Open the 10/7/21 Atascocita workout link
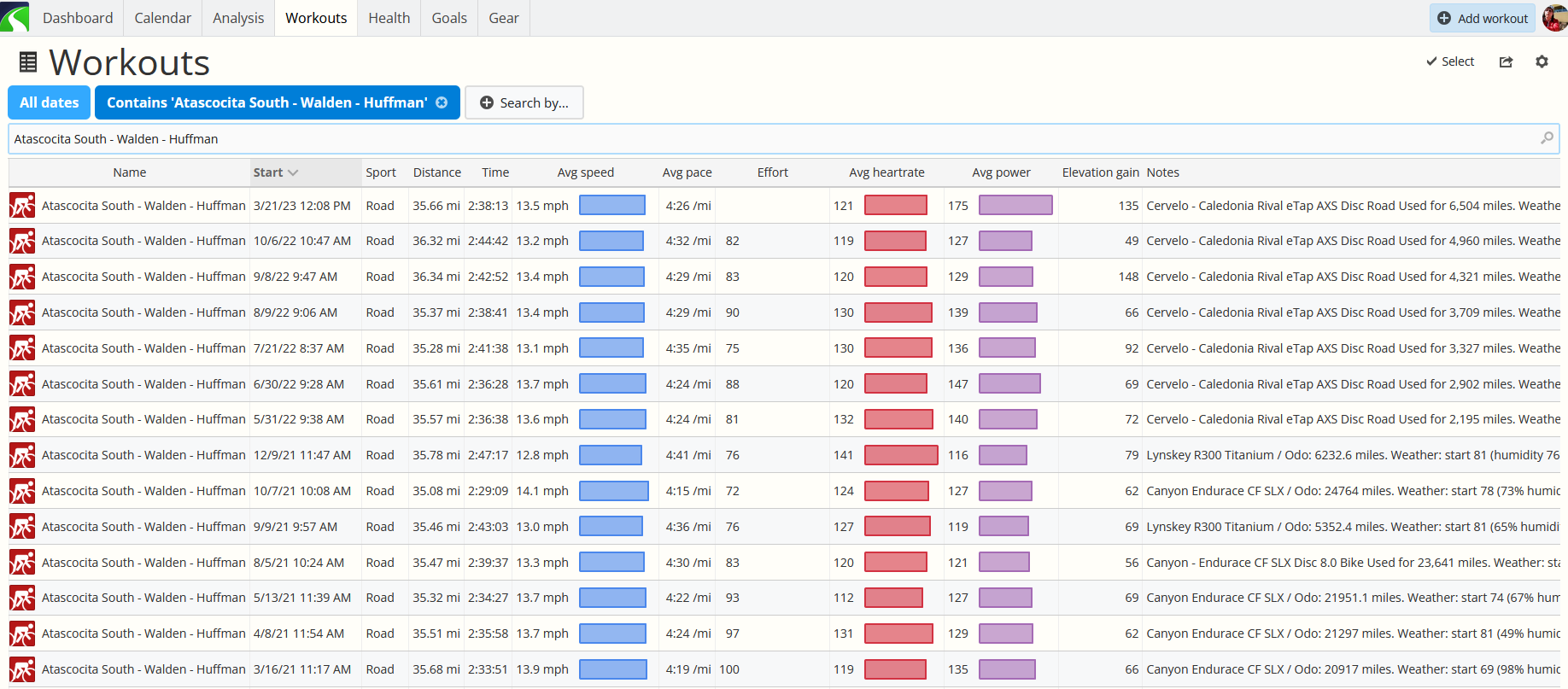Screen dimensions: 1568x689 pos(143,491)
